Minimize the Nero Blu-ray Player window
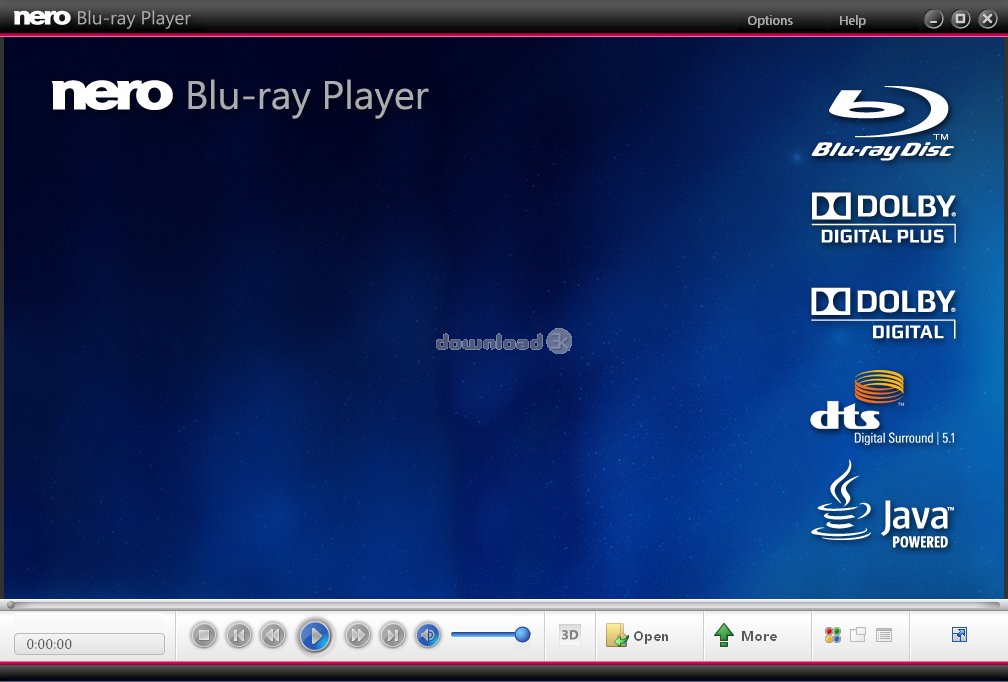The width and height of the screenshot is (1008, 682). coord(933,20)
